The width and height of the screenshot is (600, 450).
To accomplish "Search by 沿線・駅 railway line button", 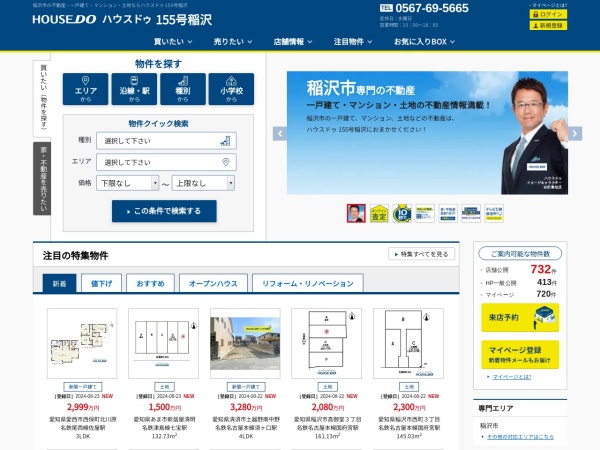I will click(134, 89).
